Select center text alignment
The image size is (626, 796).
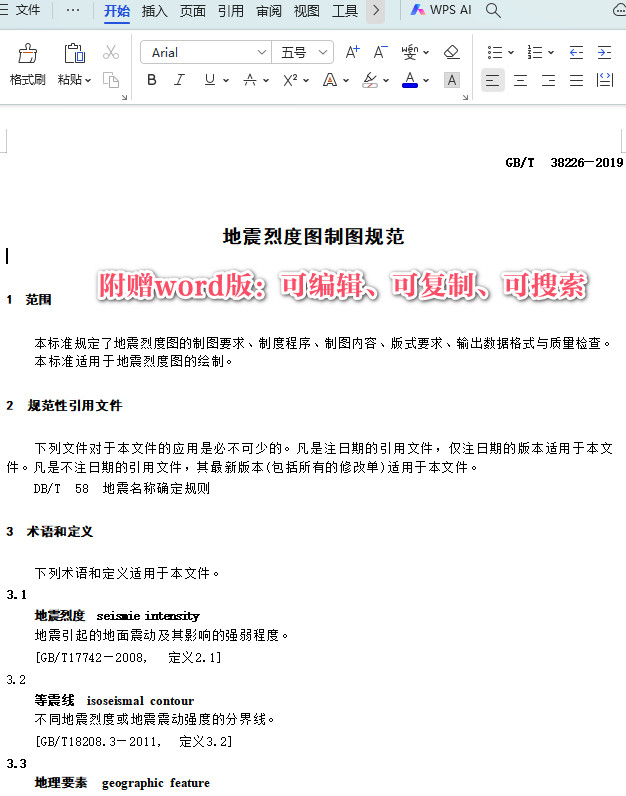click(x=520, y=80)
